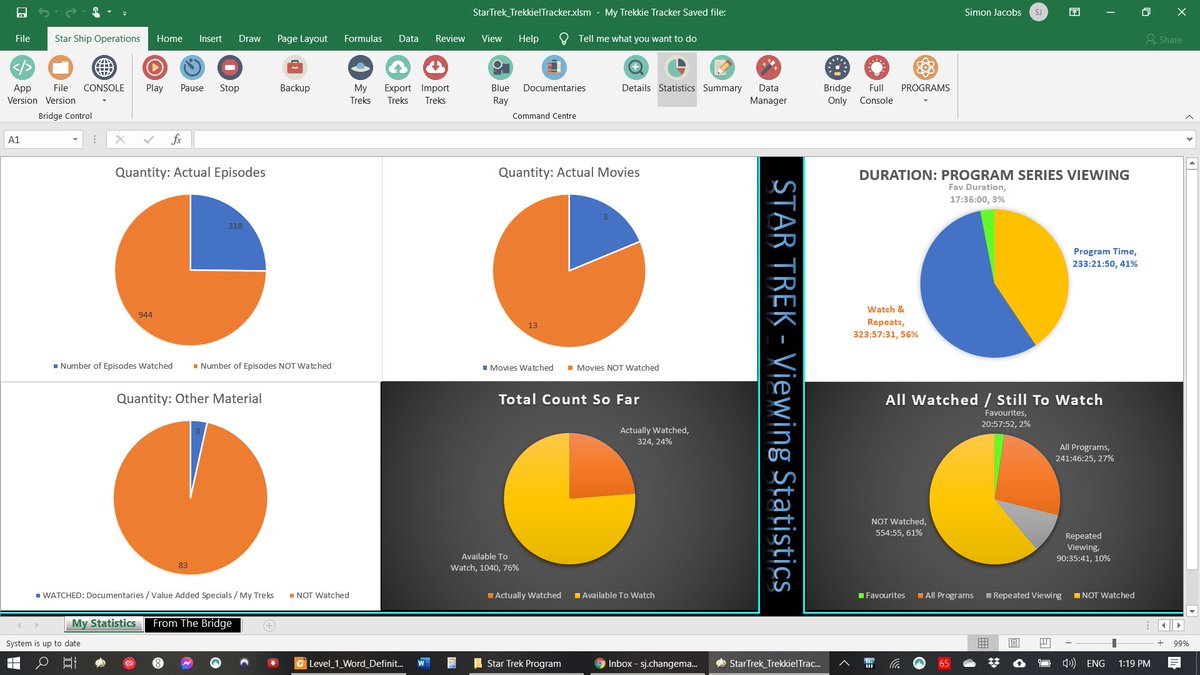Switch to the Home ribbon tab
Screen dimensions: 1200x675
pyautogui.click(x=170, y=39)
